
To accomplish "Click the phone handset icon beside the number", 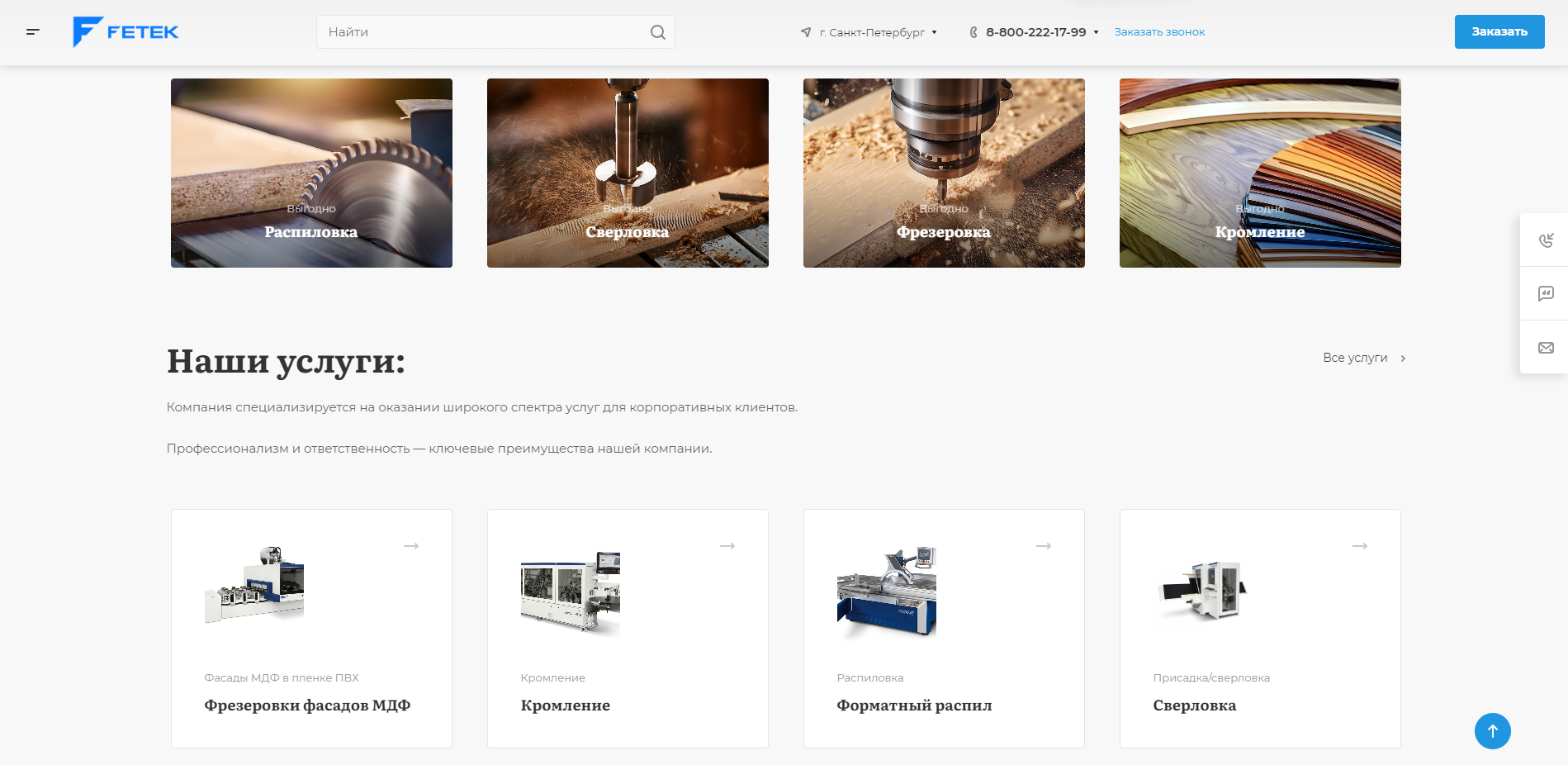I will pyautogui.click(x=973, y=32).
